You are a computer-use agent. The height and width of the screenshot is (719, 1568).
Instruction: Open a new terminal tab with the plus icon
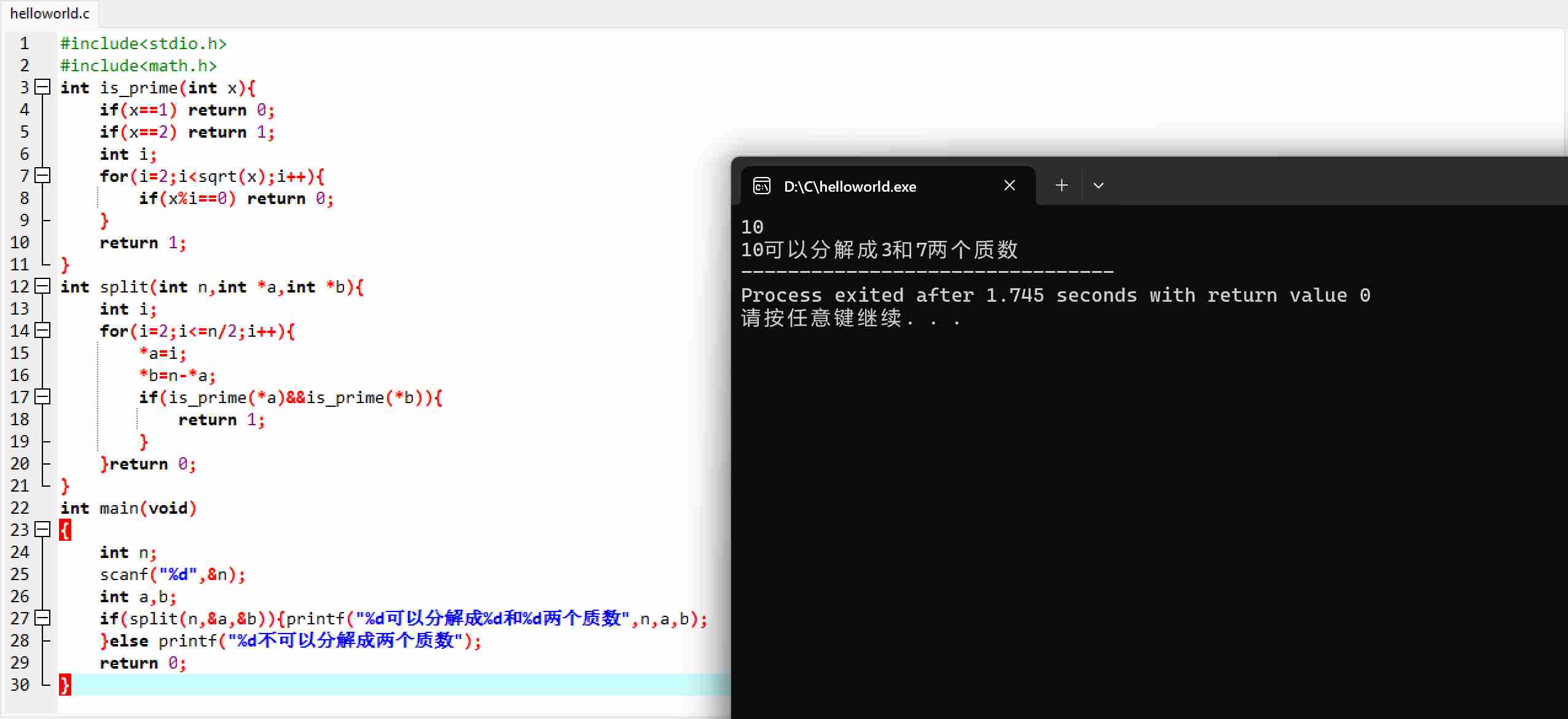(1061, 185)
